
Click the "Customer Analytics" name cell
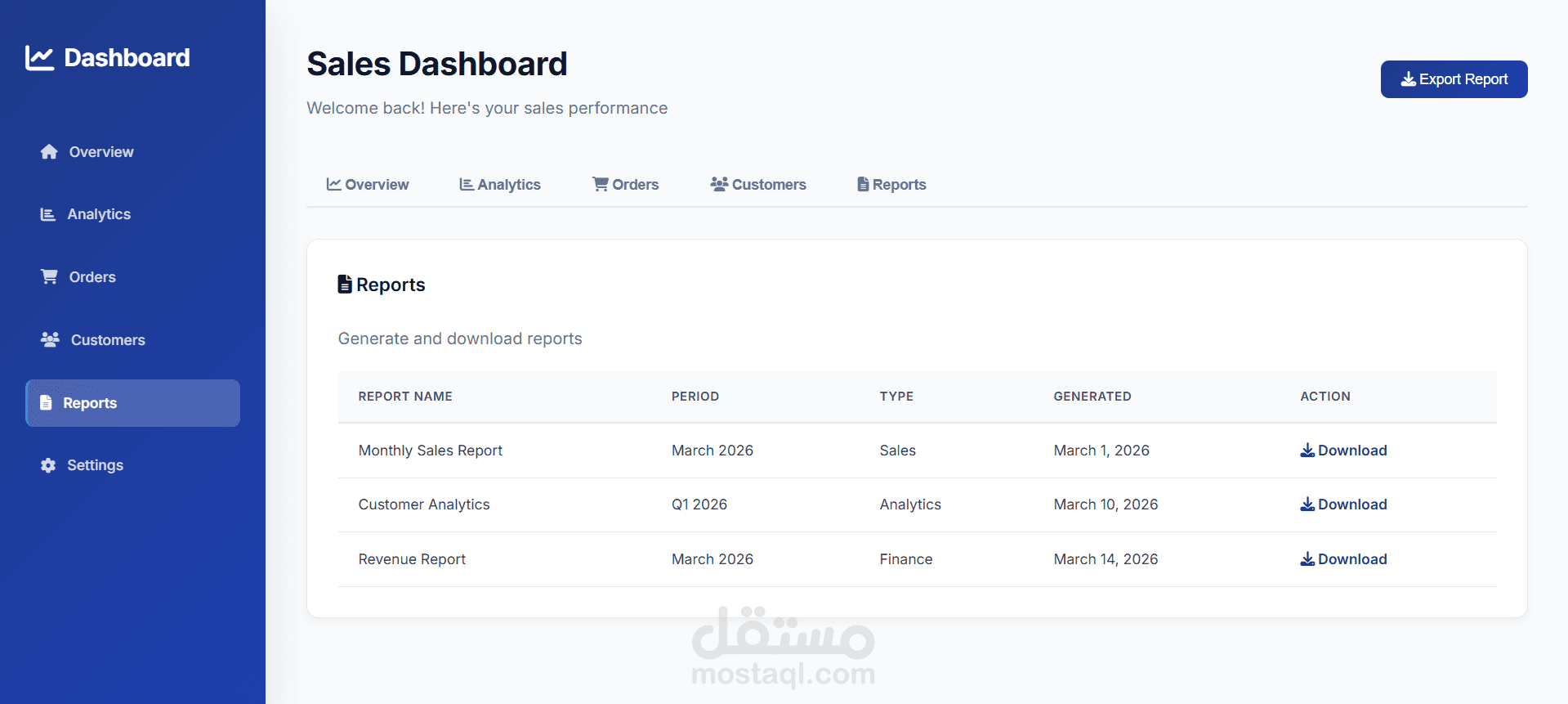(x=424, y=504)
